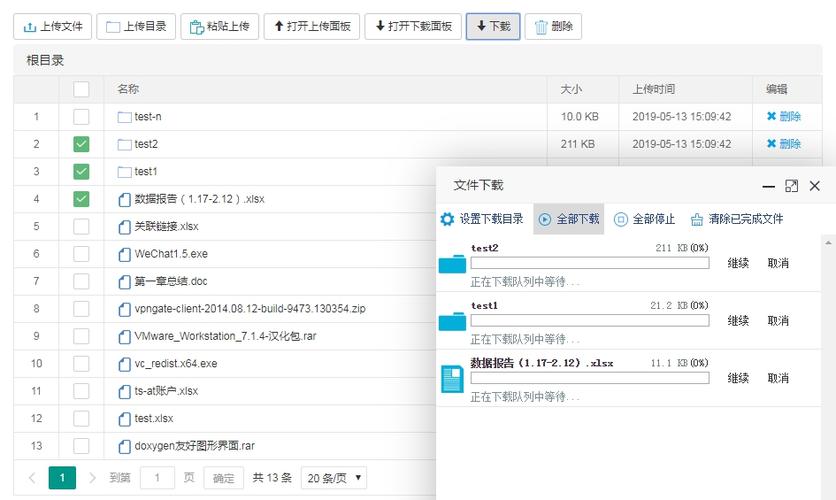Click the test2 folder icon in download panel
This screenshot has width=836, height=500.
[x=452, y=264]
